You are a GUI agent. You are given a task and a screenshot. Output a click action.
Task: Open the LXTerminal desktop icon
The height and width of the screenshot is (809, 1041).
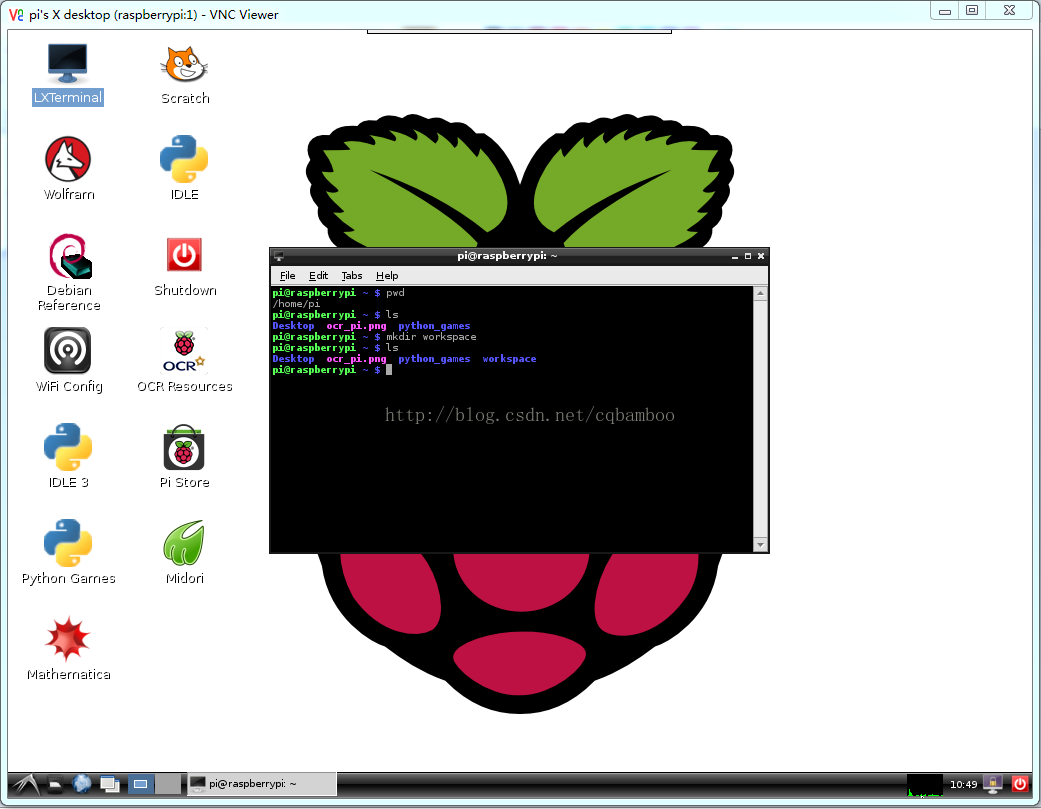click(68, 74)
